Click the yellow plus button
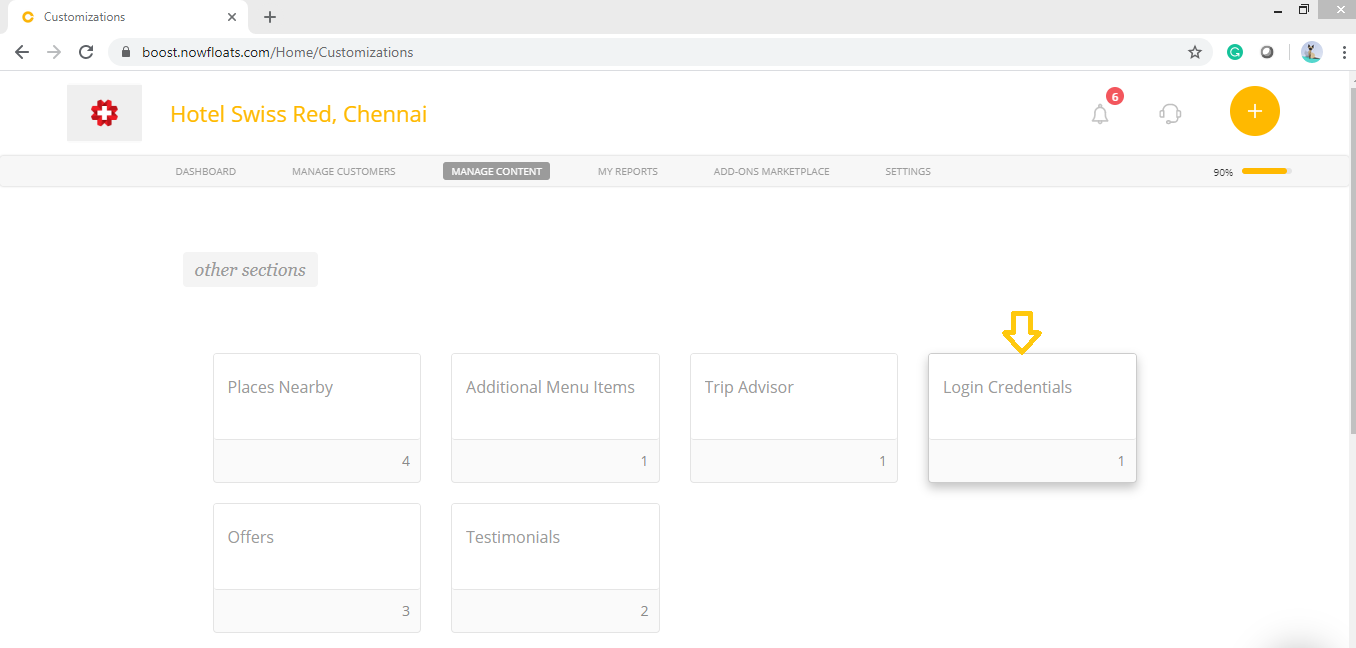The width and height of the screenshot is (1356, 648). [1254, 111]
